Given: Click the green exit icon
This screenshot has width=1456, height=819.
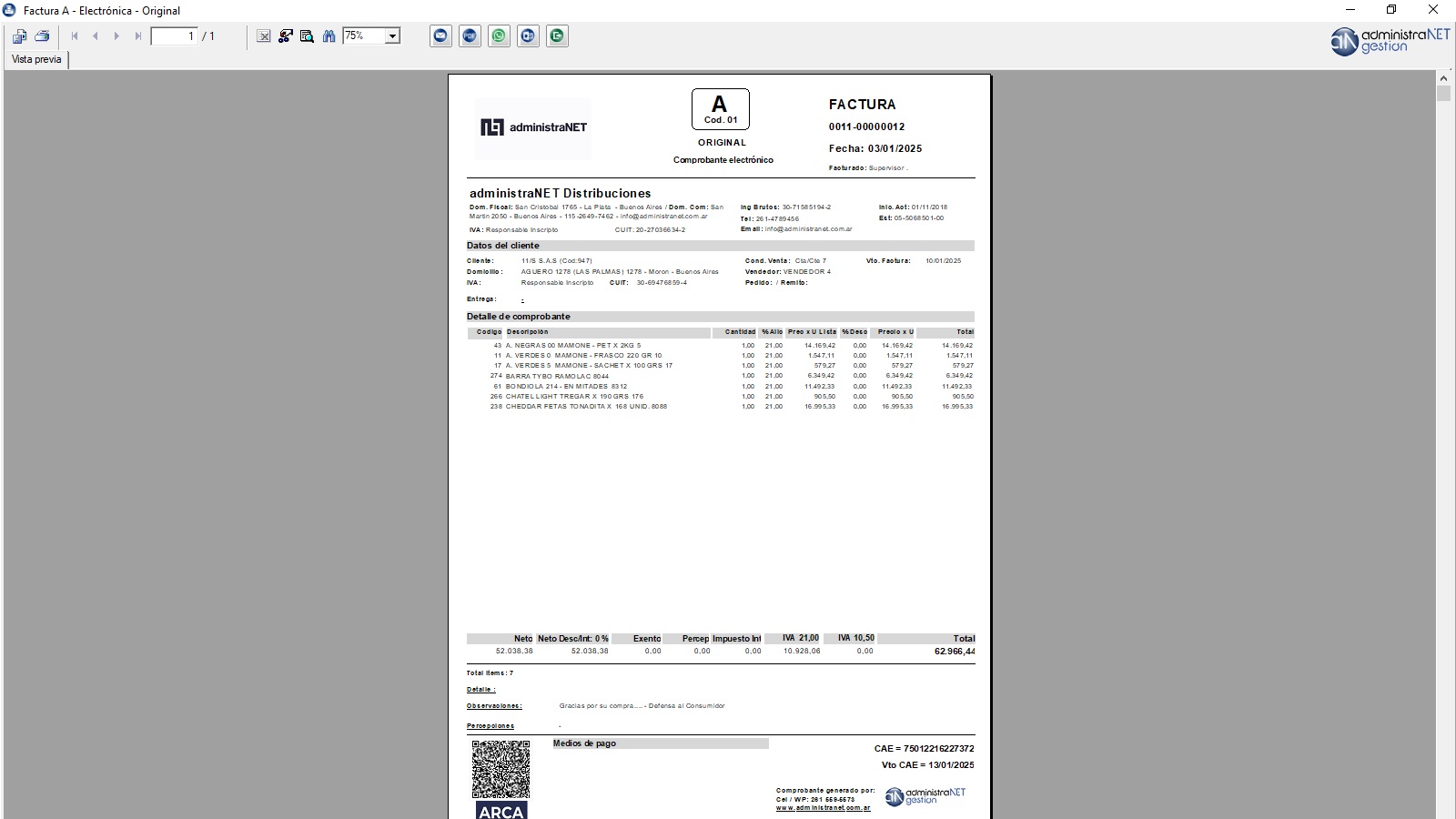Looking at the screenshot, I should pos(557,36).
